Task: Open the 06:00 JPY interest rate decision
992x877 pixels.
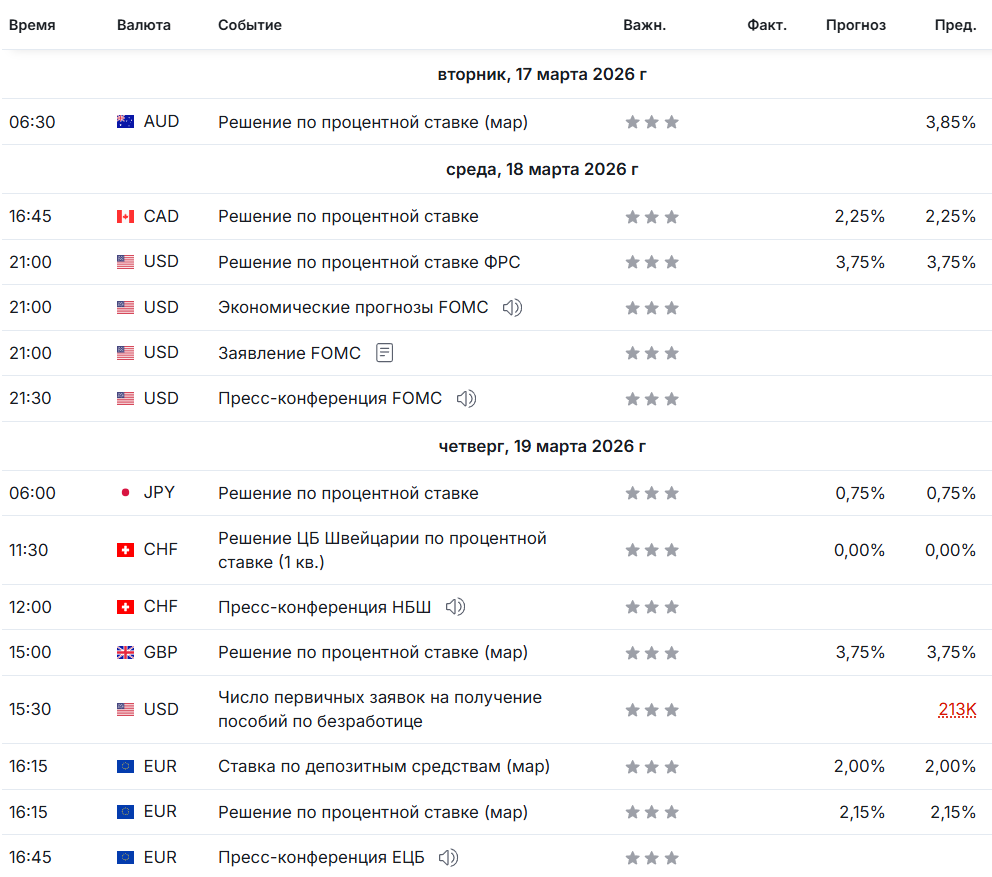Action: click(x=348, y=494)
